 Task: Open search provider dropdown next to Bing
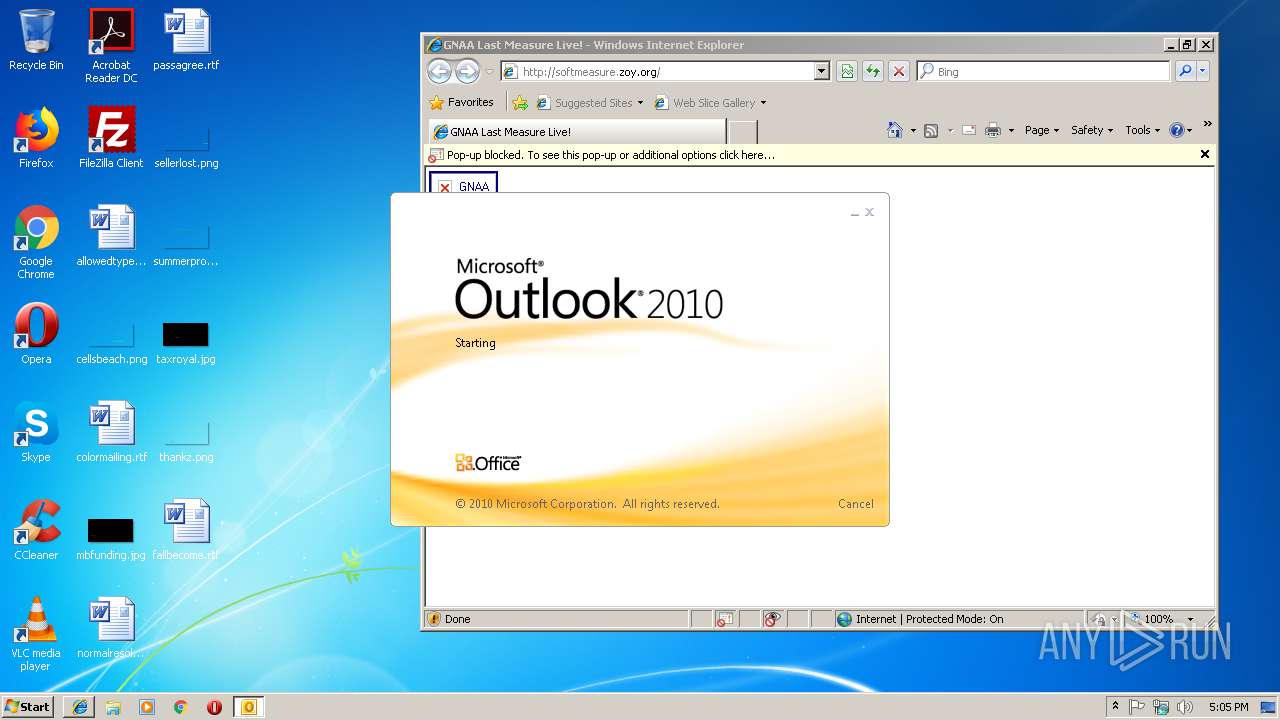[x=1203, y=71]
